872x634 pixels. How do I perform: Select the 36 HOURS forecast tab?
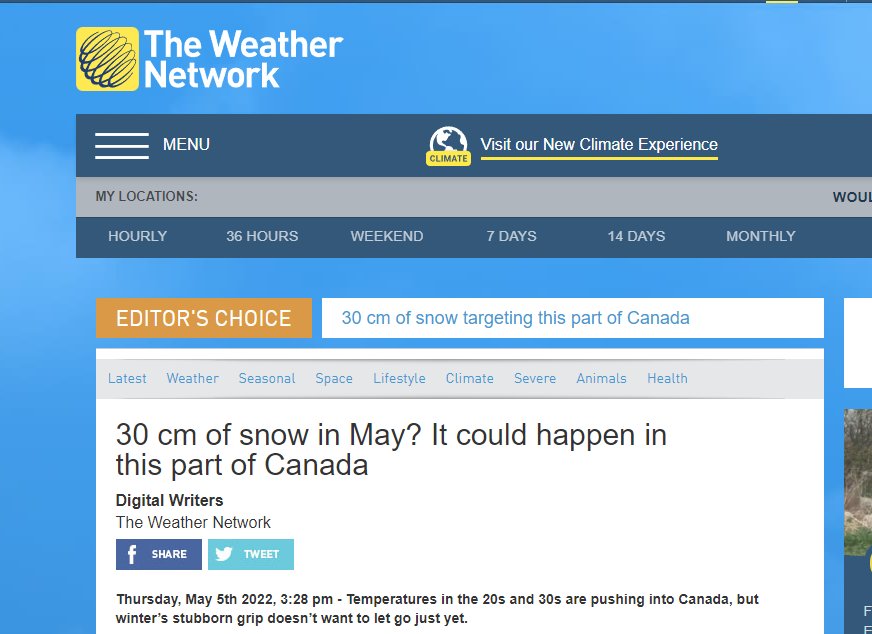[x=262, y=236]
